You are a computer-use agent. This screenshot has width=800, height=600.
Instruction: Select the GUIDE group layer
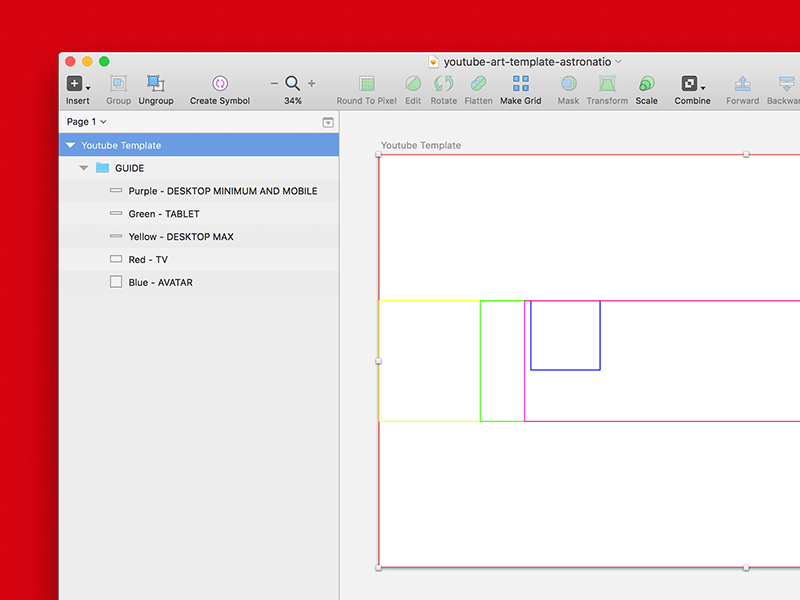[199, 168]
